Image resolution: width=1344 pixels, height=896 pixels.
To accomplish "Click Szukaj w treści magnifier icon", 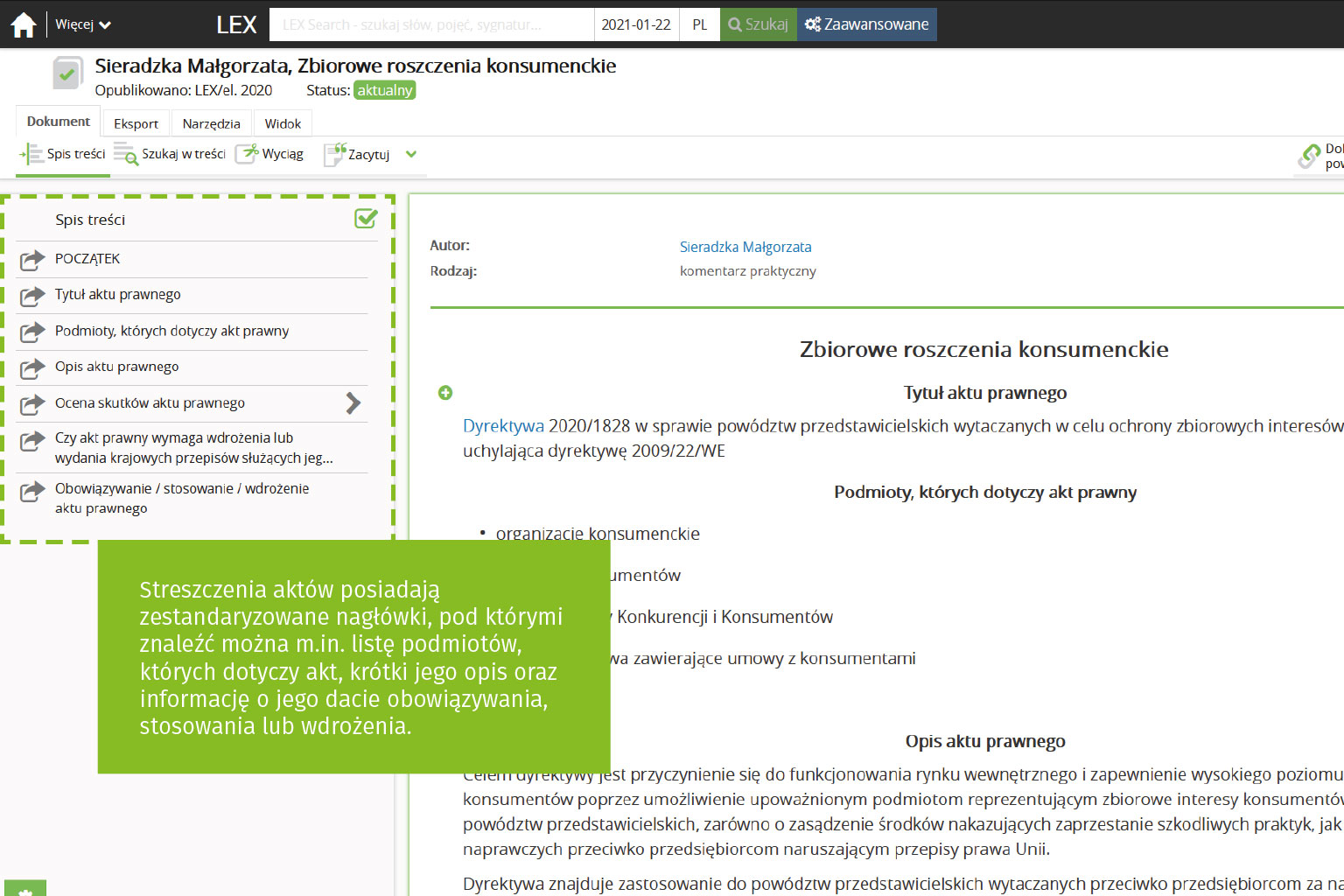I will [x=126, y=154].
